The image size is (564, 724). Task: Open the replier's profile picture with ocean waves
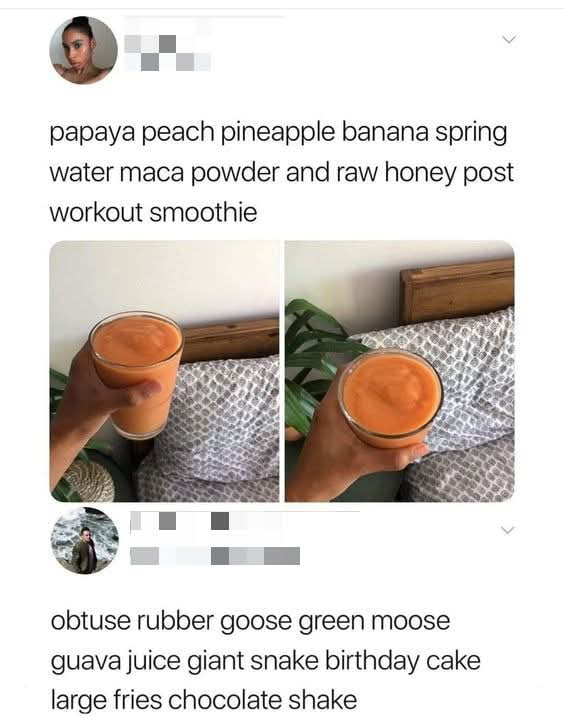(84, 541)
